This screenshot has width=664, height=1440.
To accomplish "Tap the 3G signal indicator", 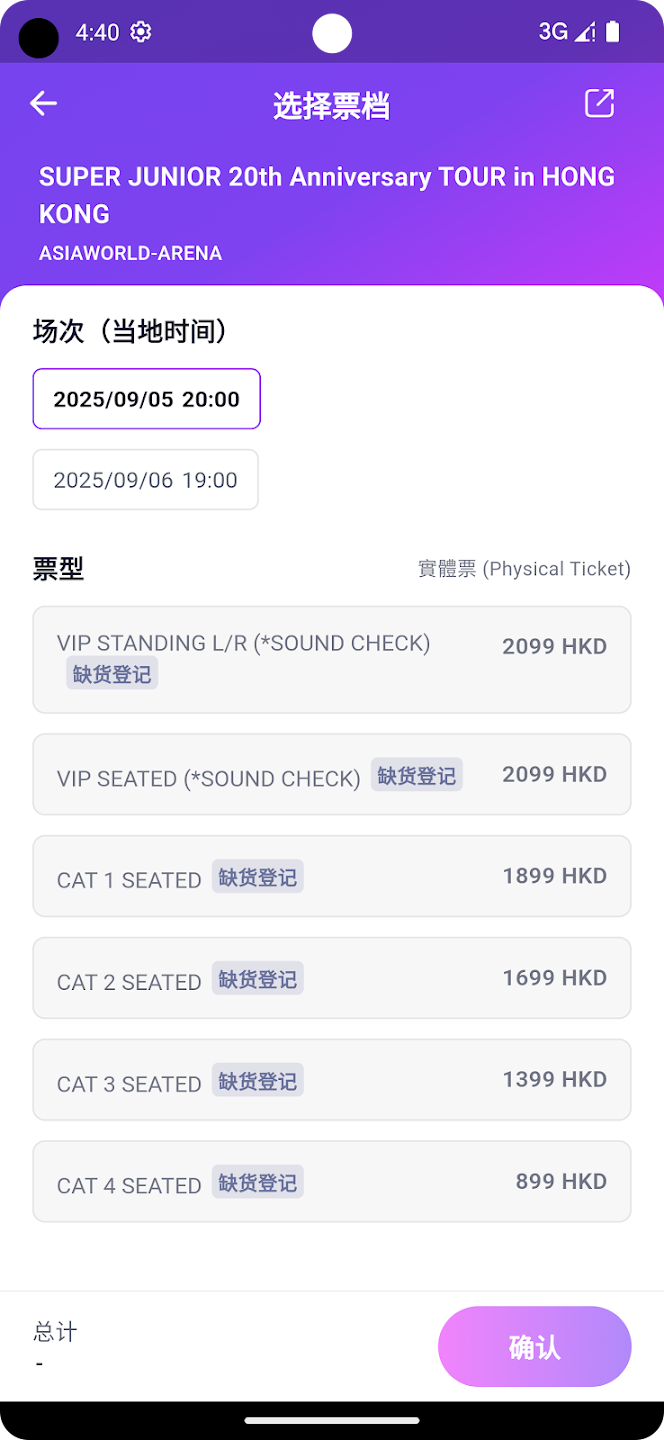I will pyautogui.click(x=553, y=32).
